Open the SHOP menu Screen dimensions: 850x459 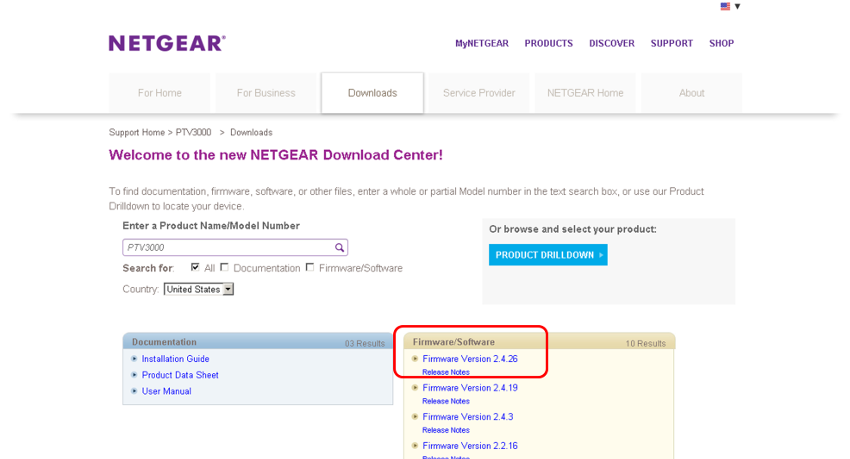click(722, 43)
